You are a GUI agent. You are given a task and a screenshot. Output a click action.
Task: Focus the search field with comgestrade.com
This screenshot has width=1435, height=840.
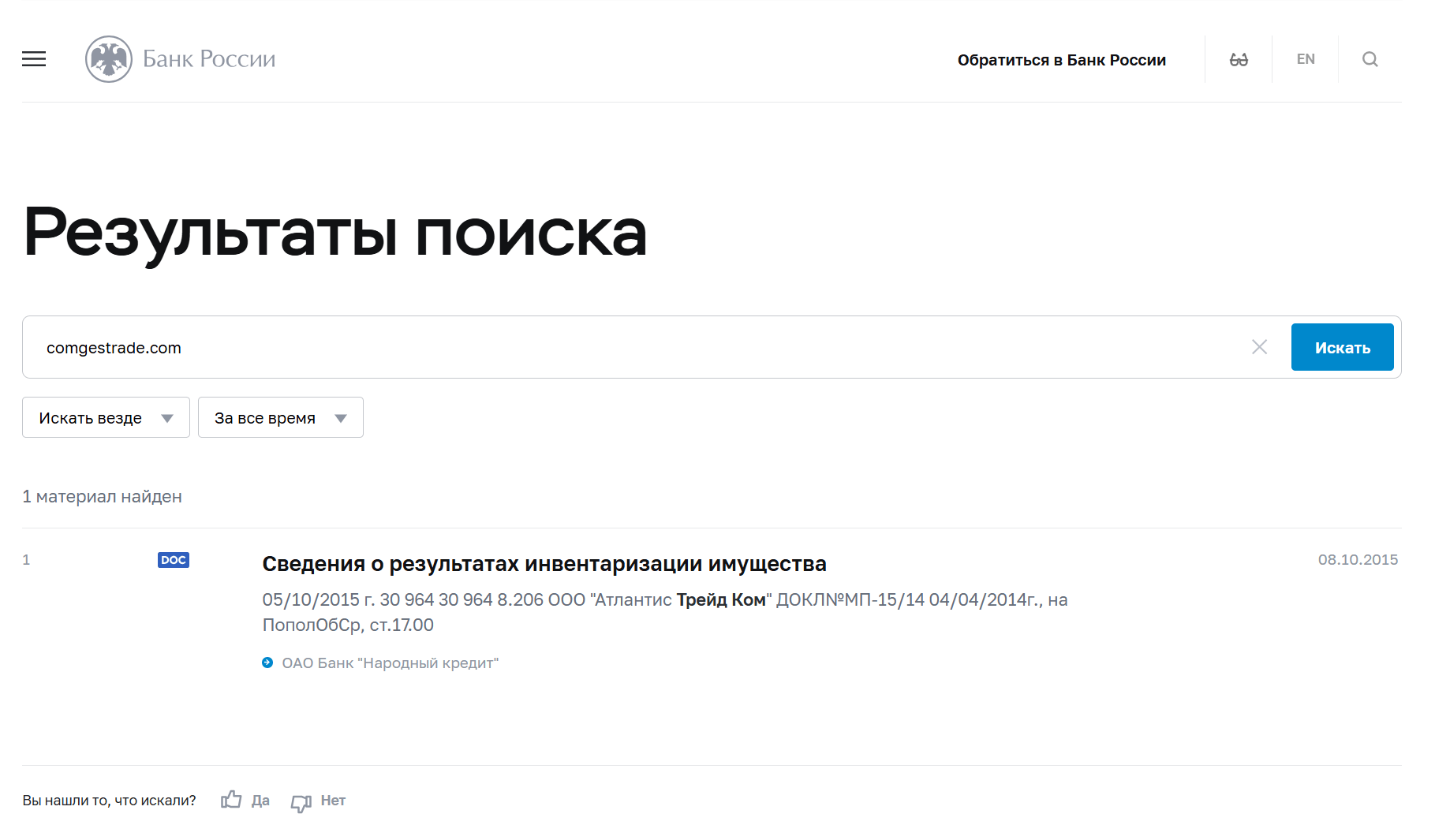click(631, 348)
